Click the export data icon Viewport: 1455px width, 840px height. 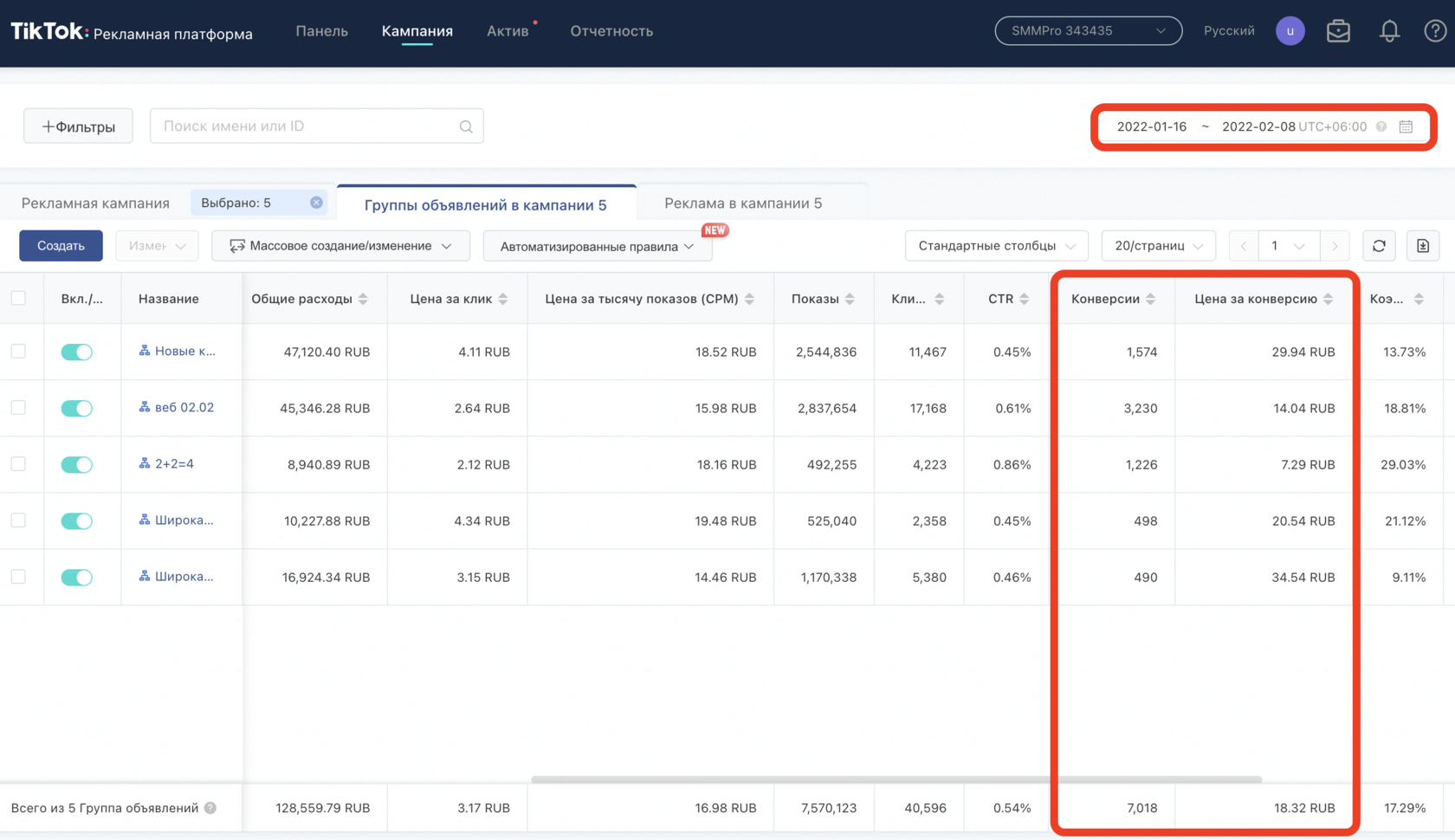pos(1423,246)
